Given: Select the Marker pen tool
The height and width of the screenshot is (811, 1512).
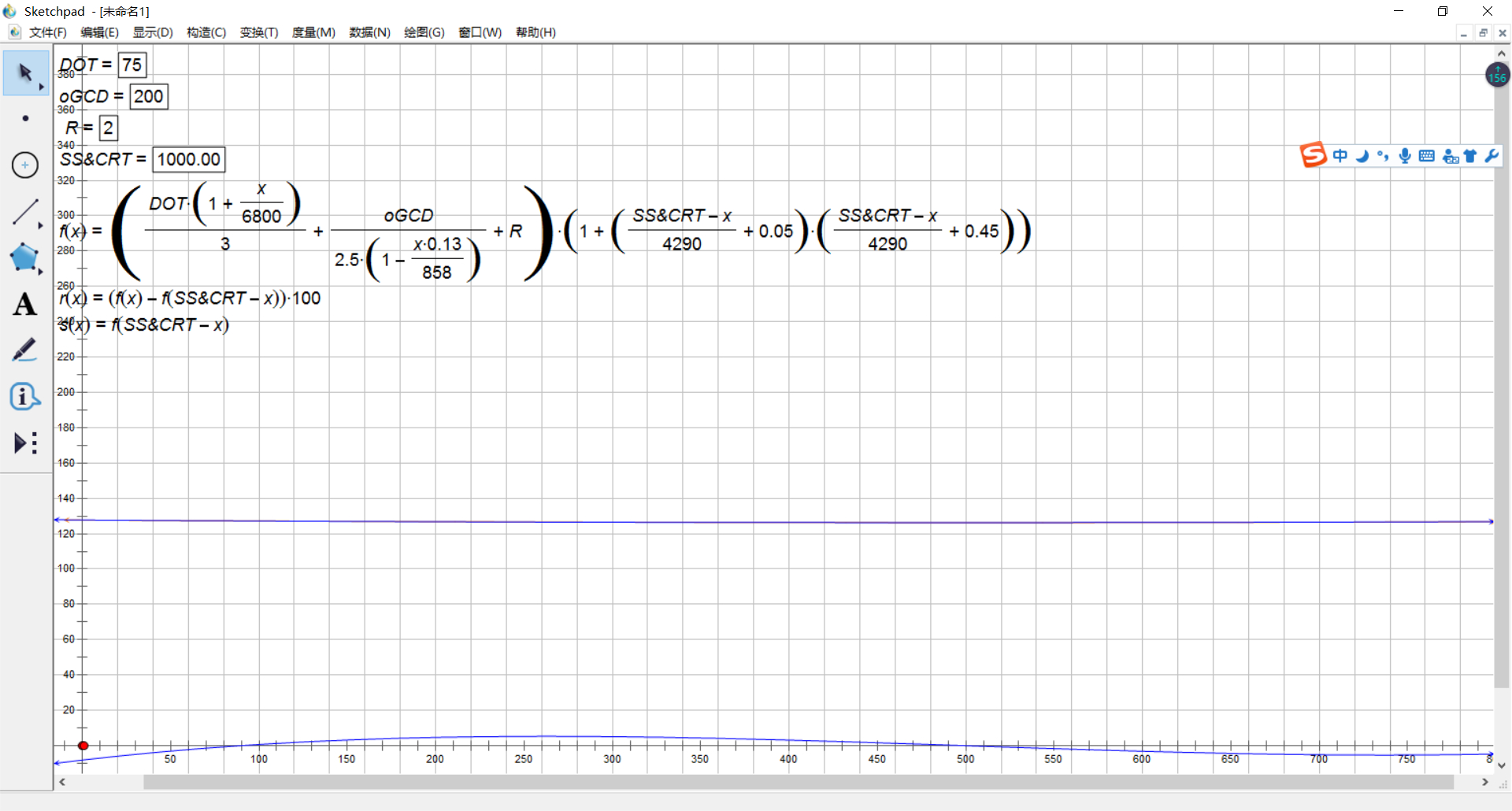Looking at the screenshot, I should point(25,350).
